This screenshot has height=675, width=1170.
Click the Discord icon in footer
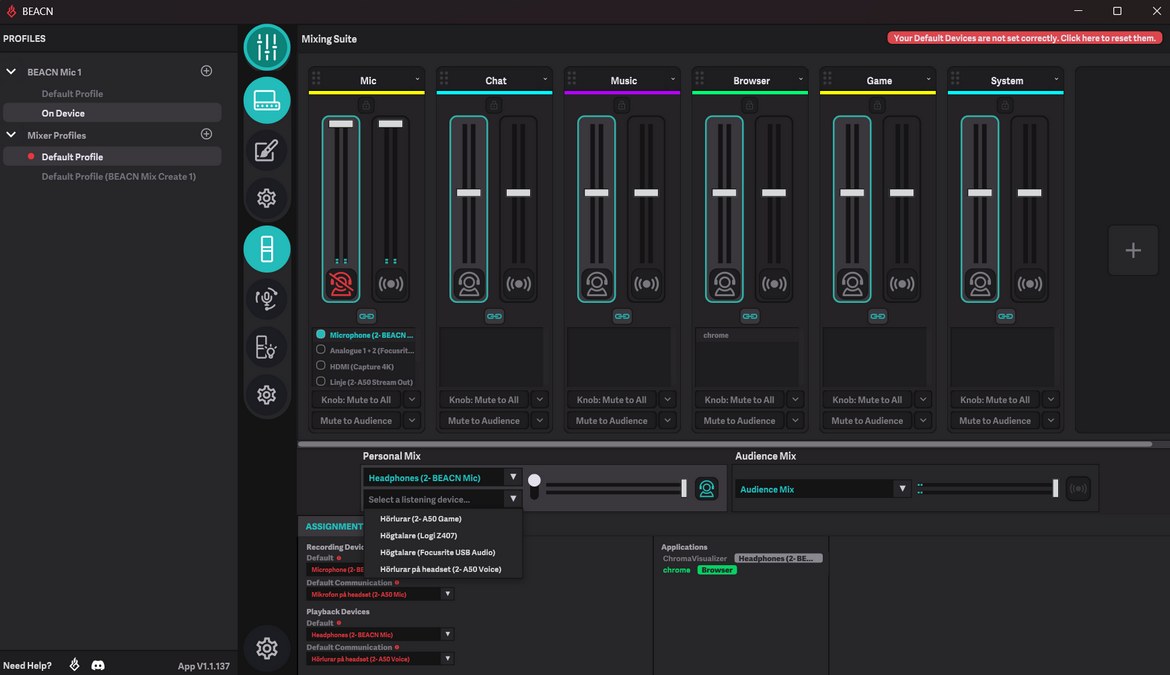coord(98,665)
